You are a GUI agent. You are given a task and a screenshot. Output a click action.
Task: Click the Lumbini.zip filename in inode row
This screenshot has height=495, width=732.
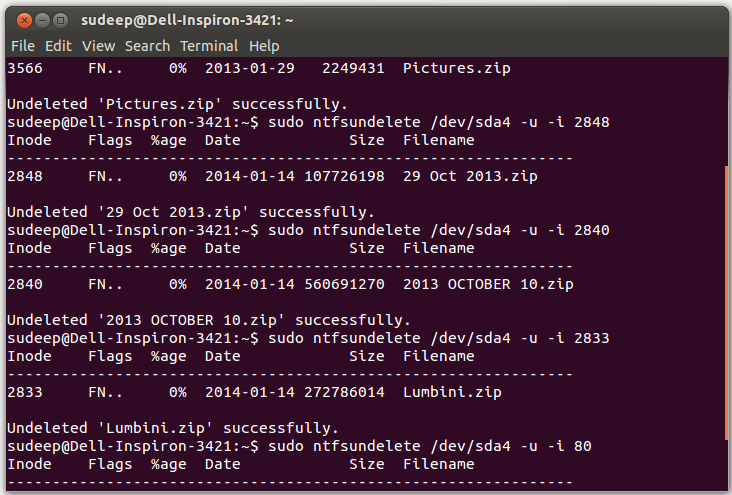(452, 392)
